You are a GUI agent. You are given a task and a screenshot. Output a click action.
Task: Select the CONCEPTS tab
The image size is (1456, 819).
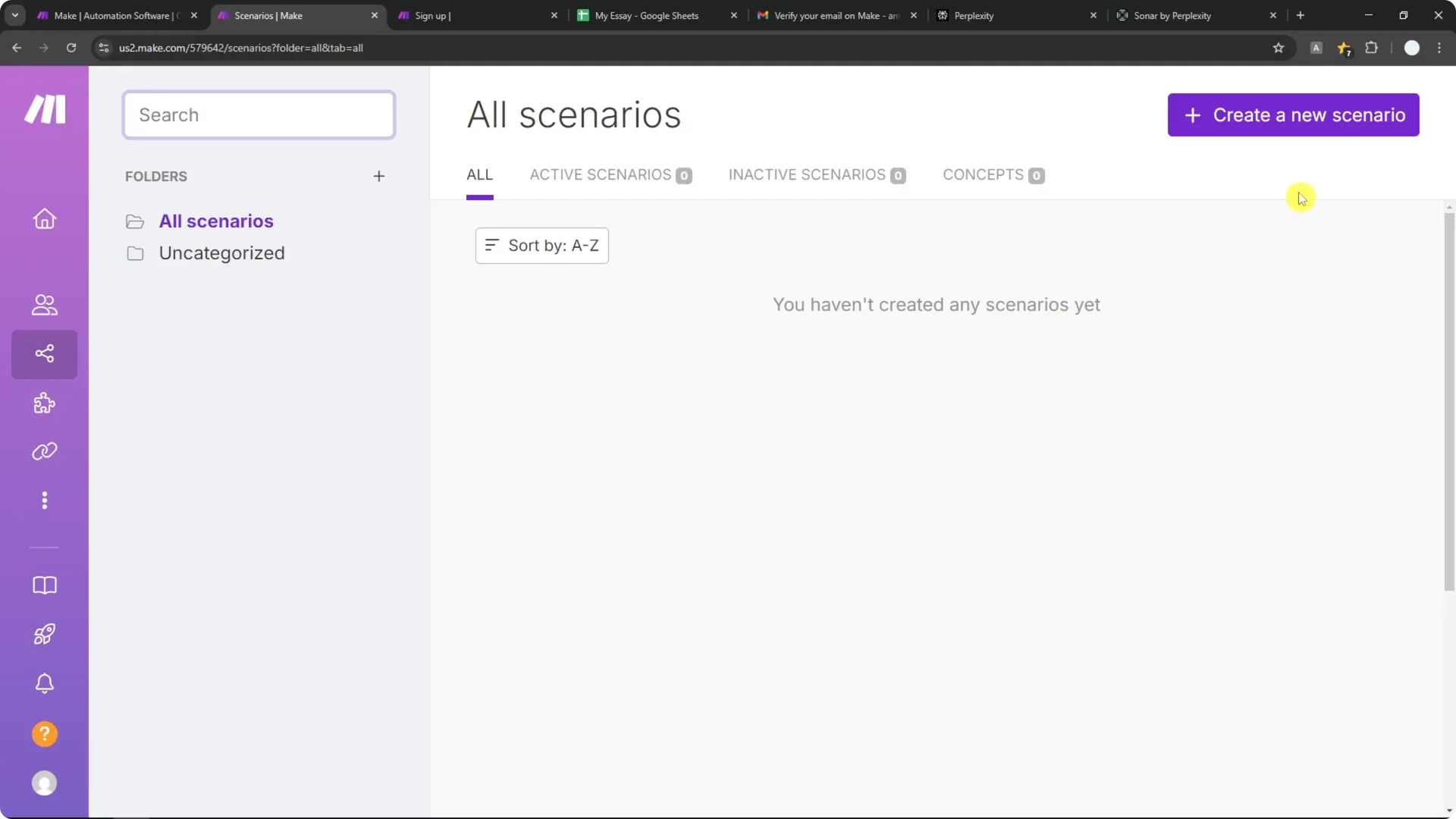[x=983, y=174]
